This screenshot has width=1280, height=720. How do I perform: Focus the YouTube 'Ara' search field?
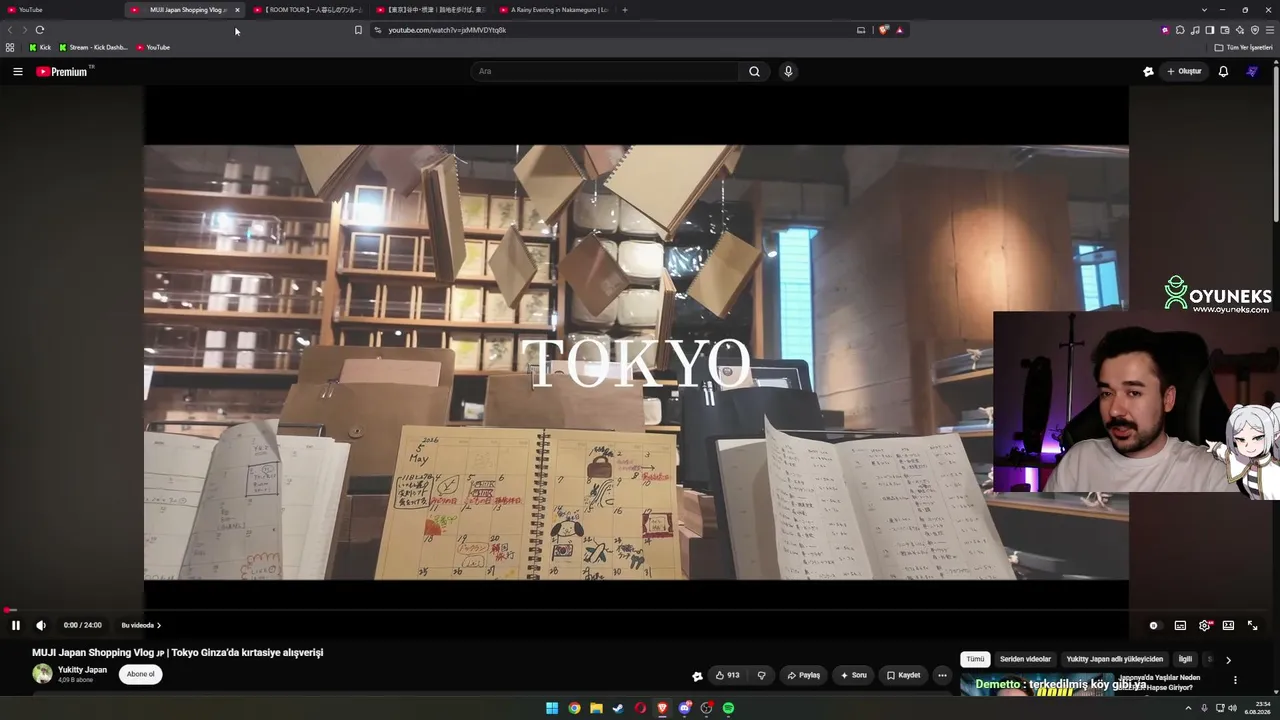click(x=605, y=71)
